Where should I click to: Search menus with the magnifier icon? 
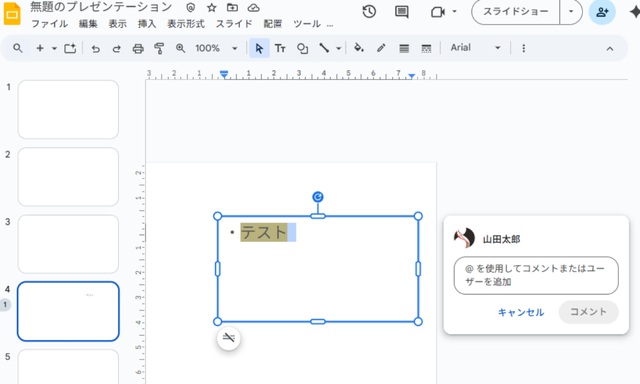18,48
